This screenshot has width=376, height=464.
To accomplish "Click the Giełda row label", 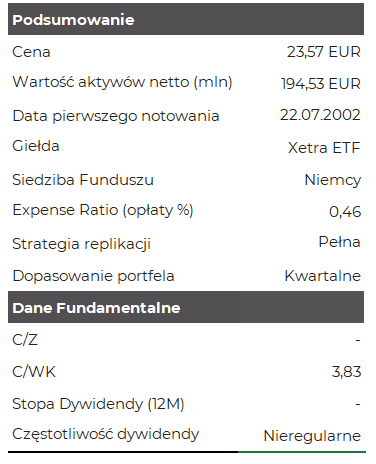I will click(x=36, y=146).
